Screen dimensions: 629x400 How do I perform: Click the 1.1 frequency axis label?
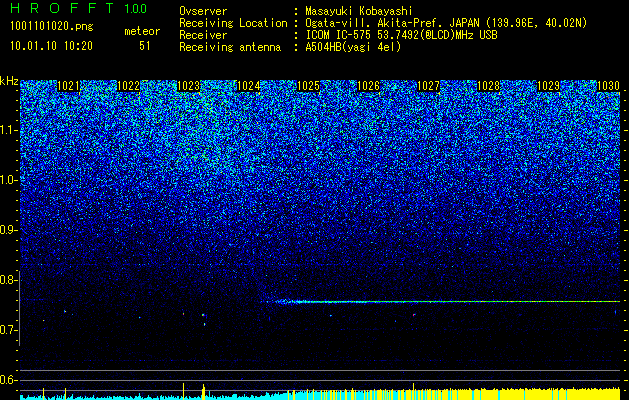point(8,130)
